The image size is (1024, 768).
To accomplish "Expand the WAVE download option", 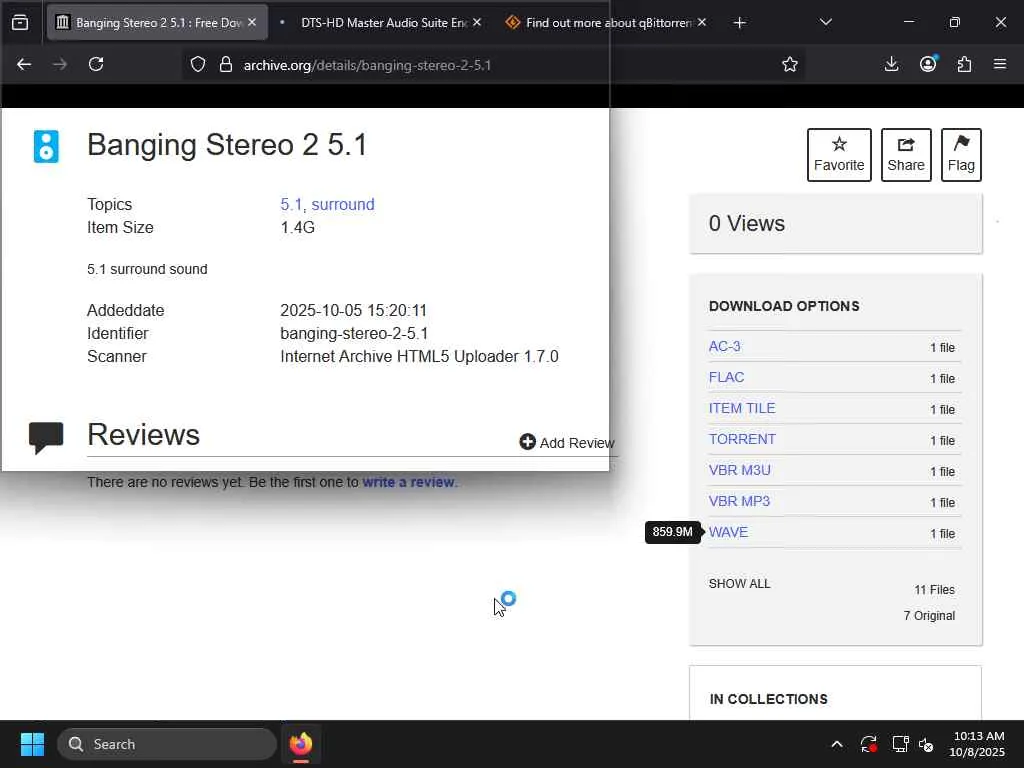I will tap(728, 532).
